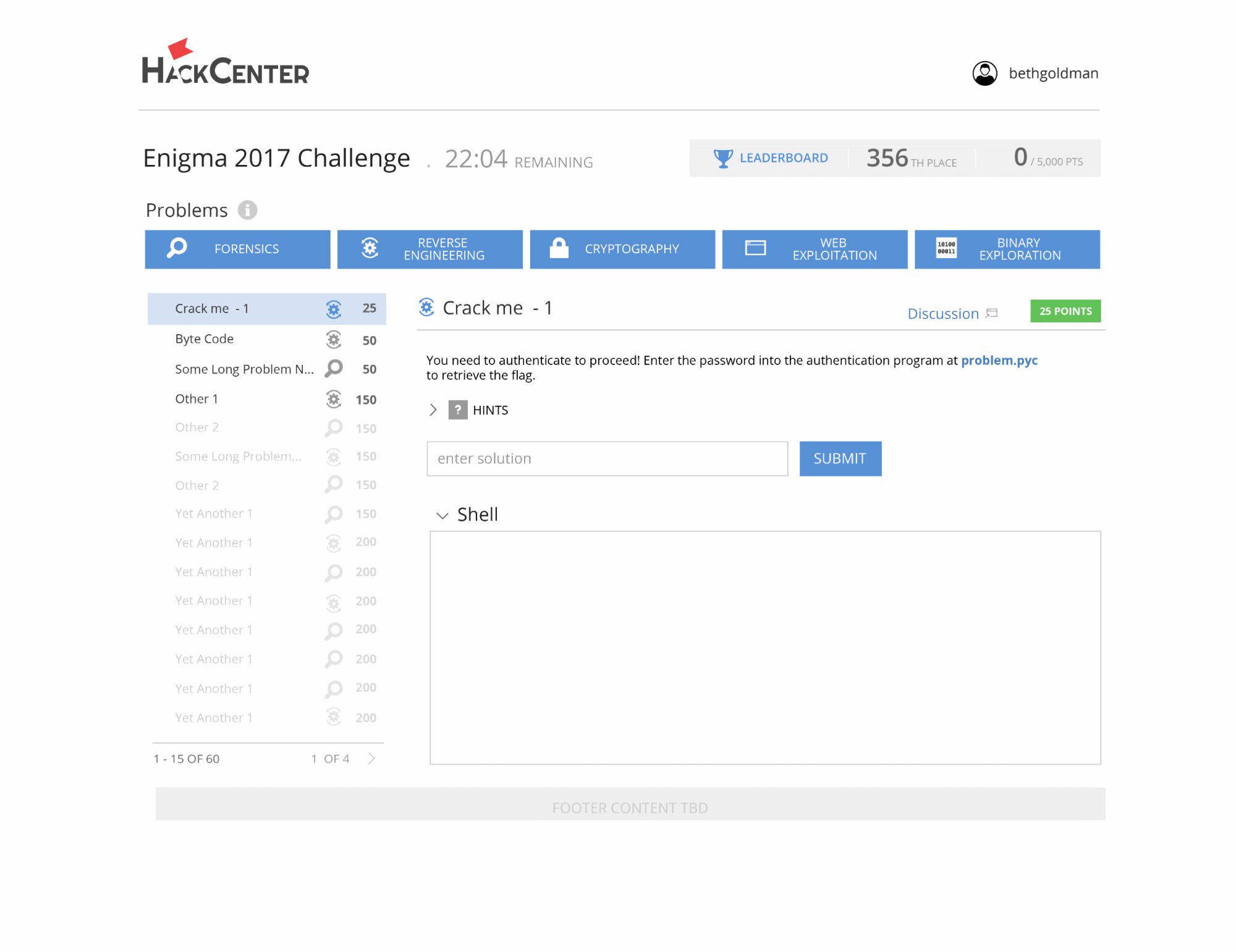This screenshot has height=952, width=1236.
Task: Click the gear icon in Other 1 row
Action: point(333,399)
